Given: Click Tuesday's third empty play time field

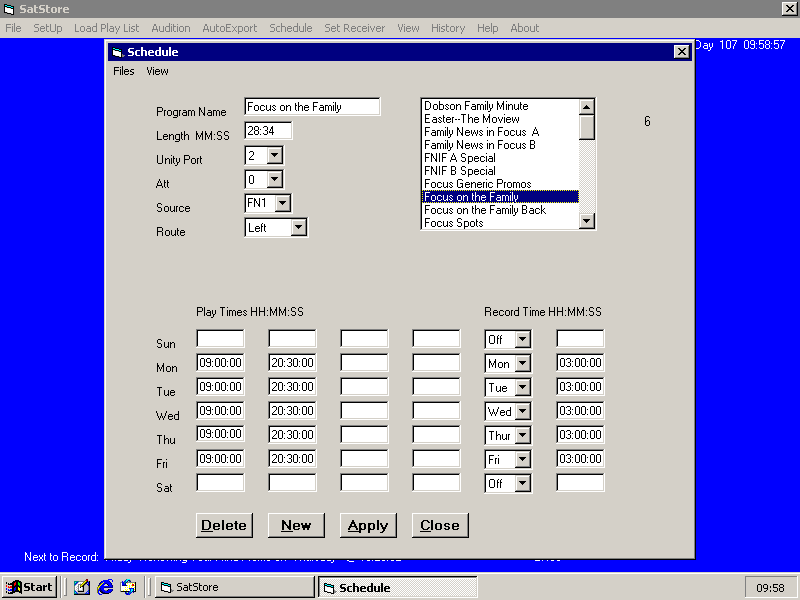Looking at the screenshot, I should (364, 387).
